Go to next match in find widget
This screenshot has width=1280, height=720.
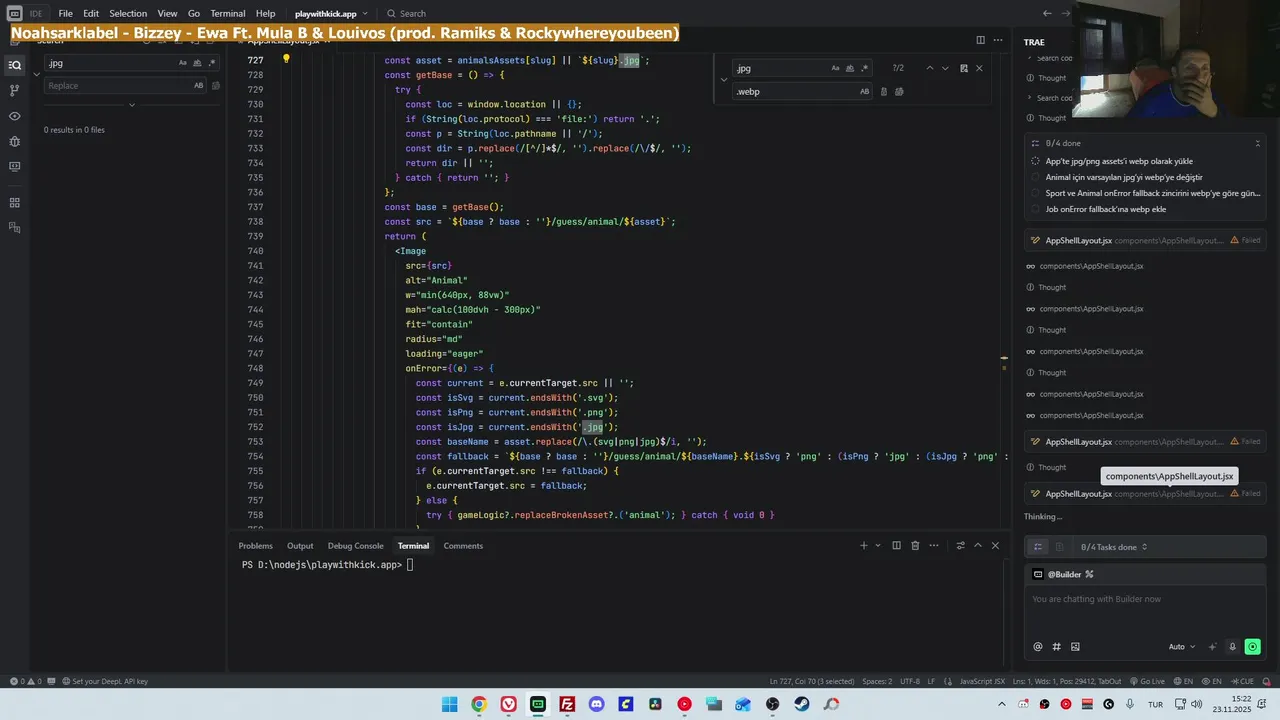945,68
